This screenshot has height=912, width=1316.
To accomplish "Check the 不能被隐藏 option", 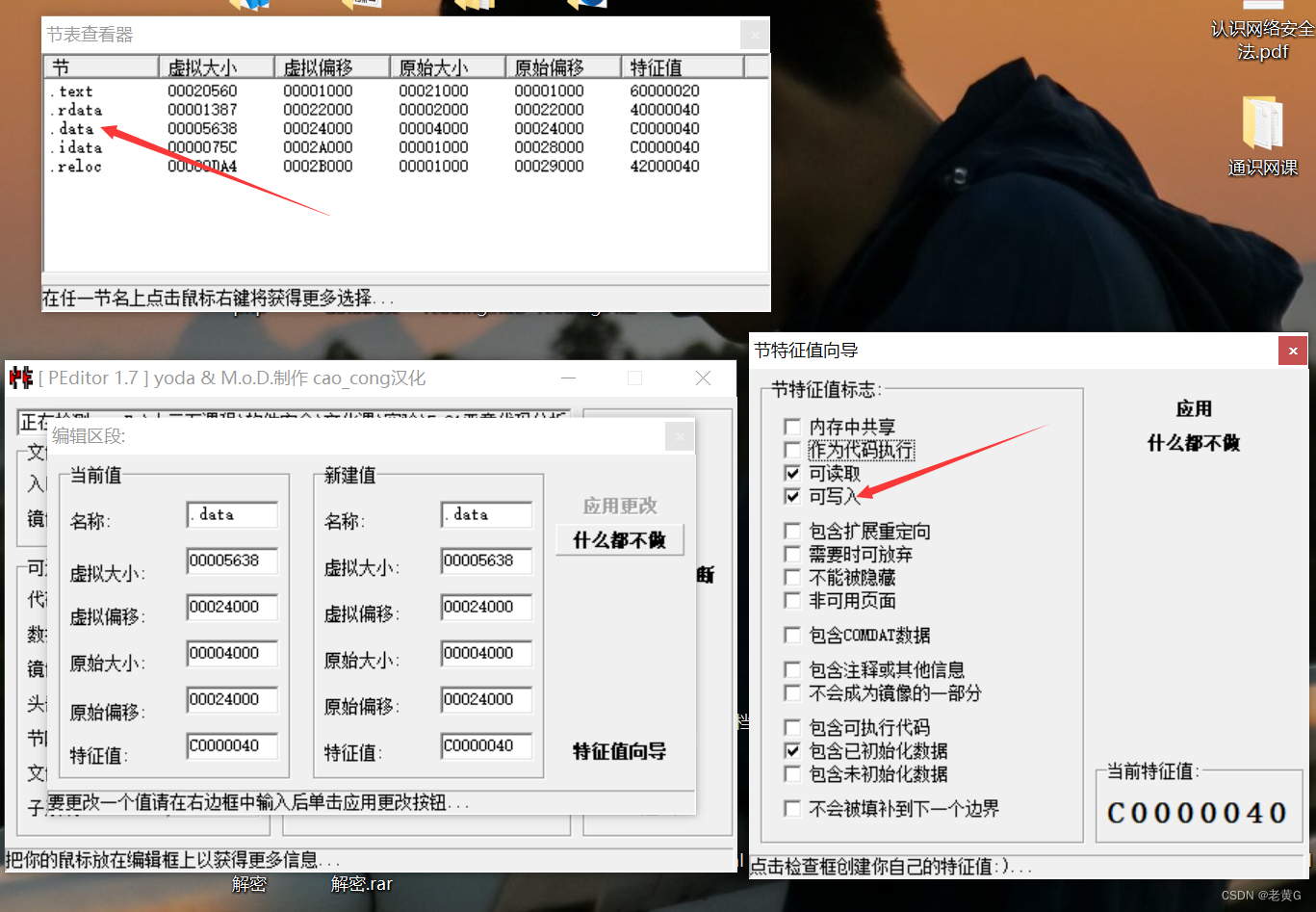I will coord(792,577).
